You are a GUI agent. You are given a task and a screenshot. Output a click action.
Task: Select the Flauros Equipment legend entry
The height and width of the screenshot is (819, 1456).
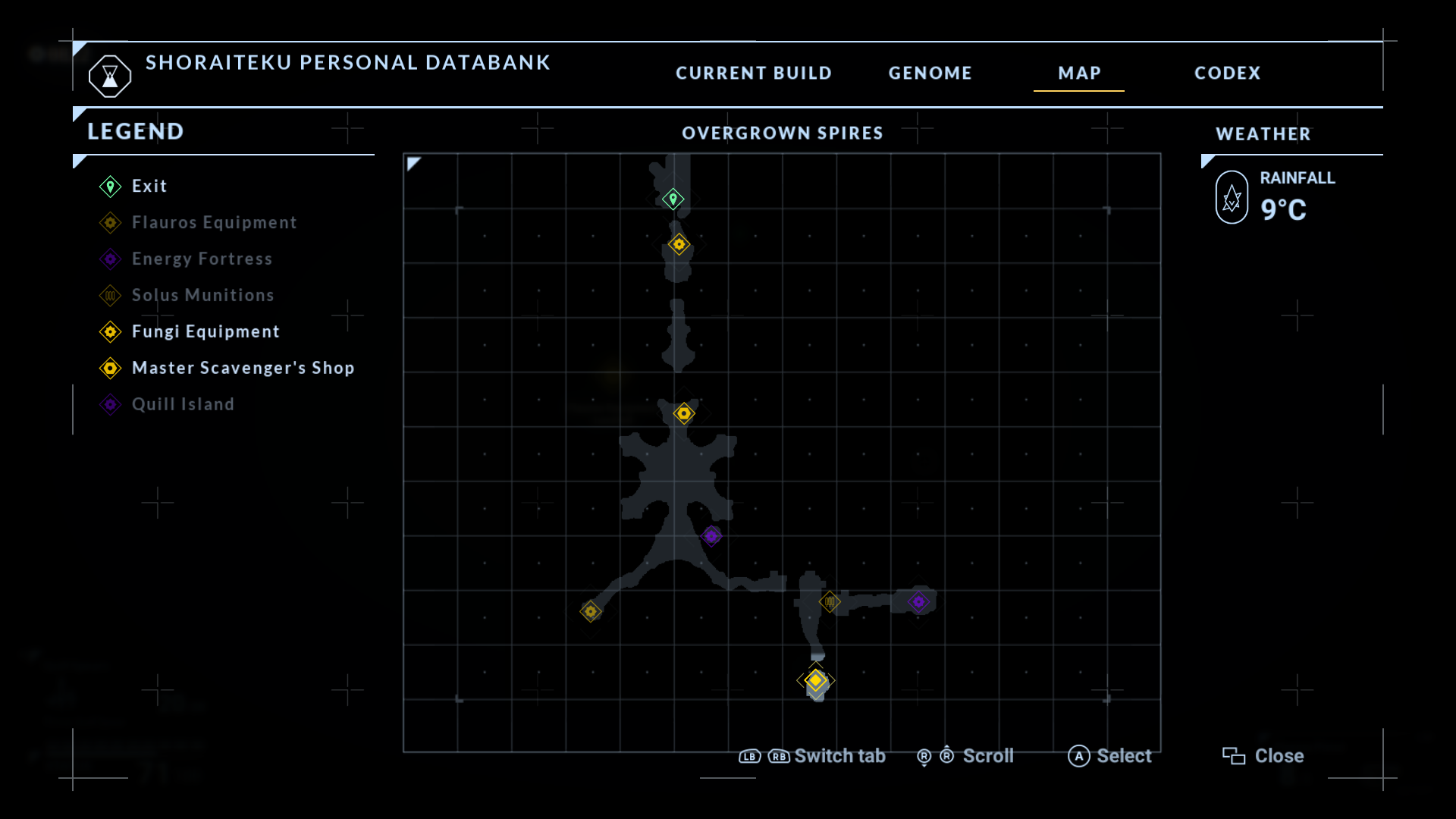pos(199,222)
